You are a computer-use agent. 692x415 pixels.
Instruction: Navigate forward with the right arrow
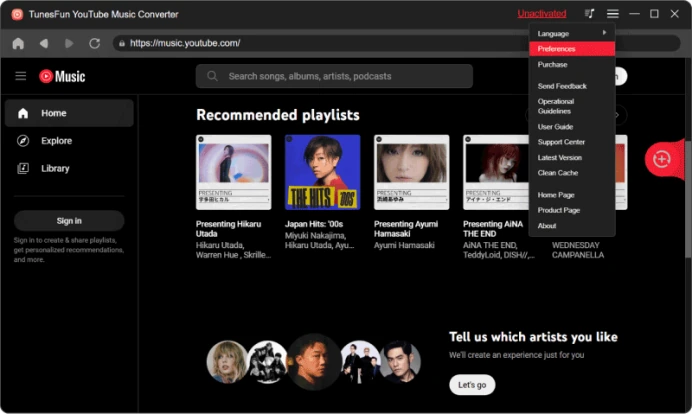pyautogui.click(x=69, y=43)
